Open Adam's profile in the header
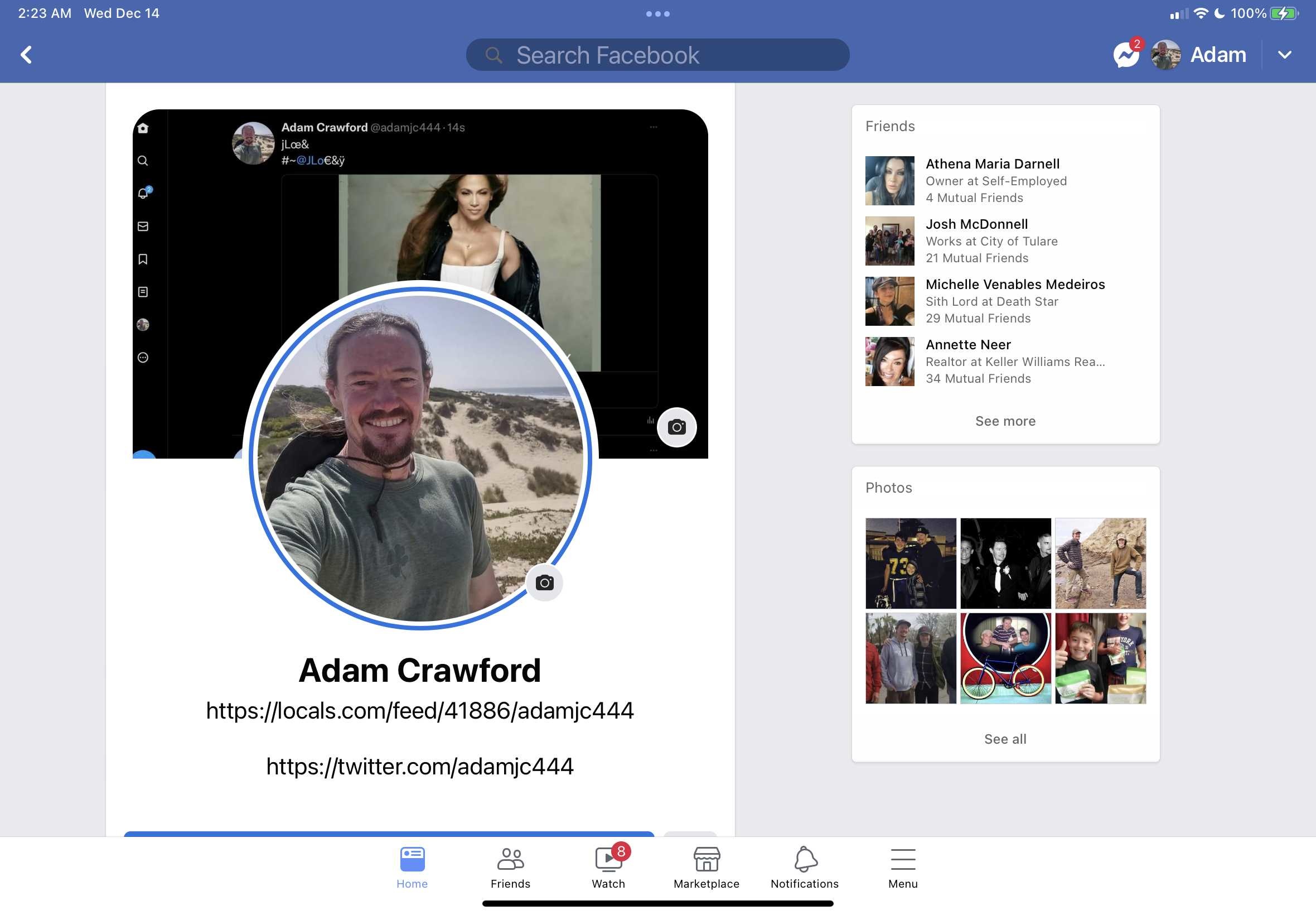1316x915 pixels. (x=1199, y=55)
